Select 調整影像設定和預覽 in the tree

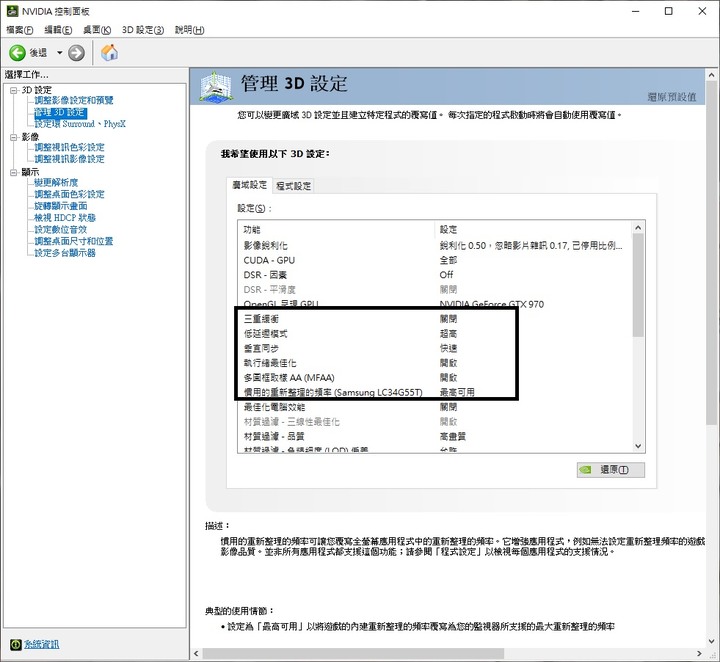(x=73, y=100)
